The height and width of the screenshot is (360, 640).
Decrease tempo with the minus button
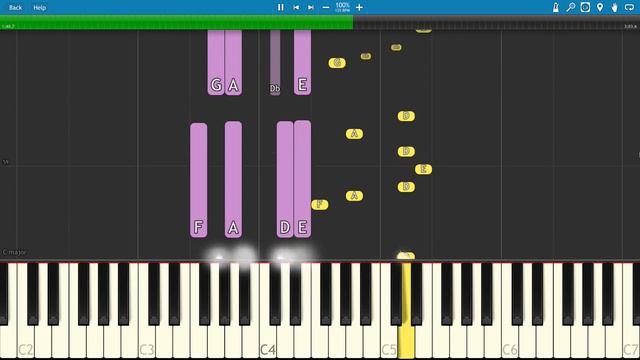tap(326, 7)
